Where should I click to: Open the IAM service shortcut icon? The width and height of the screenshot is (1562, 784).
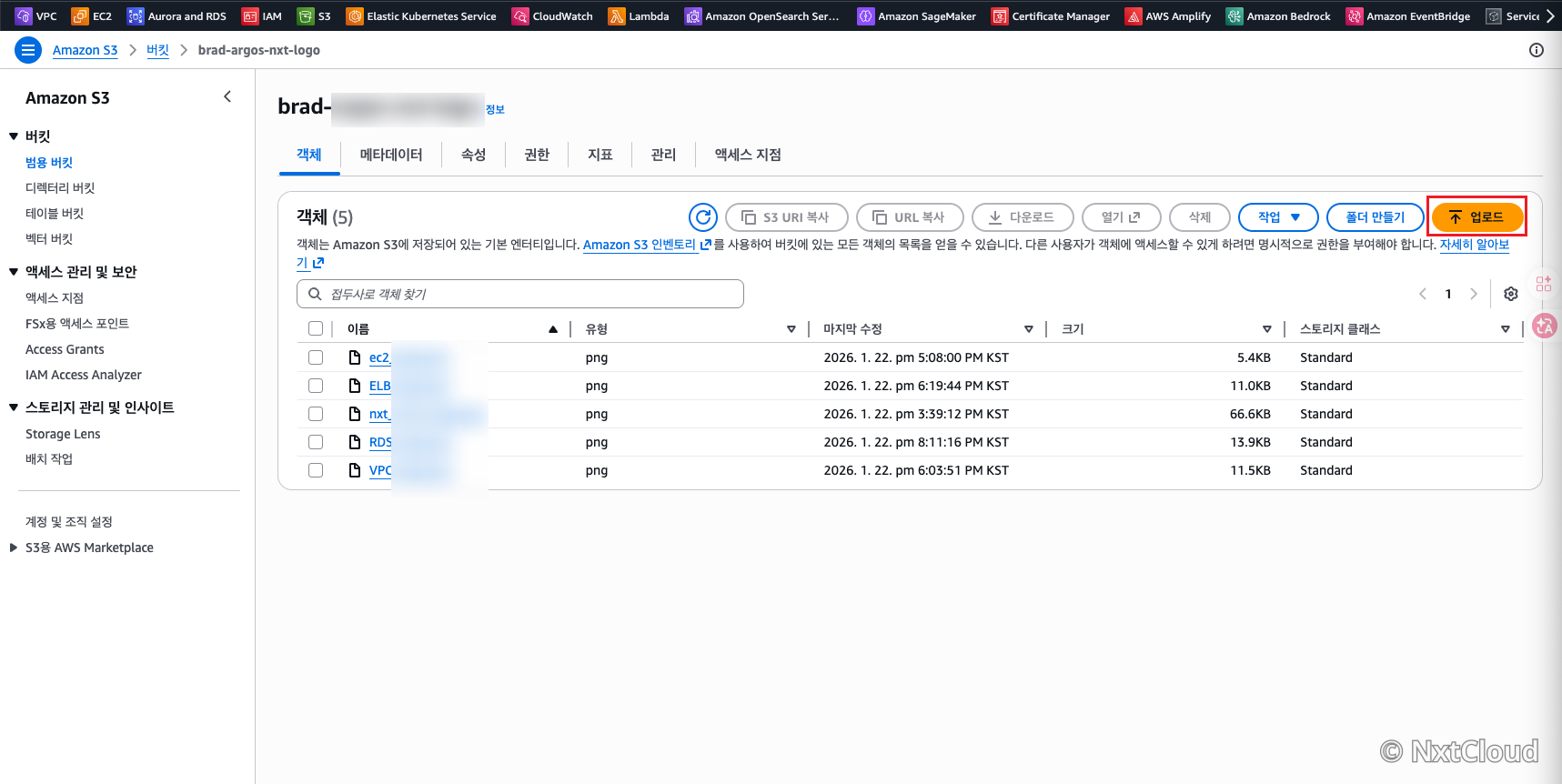(250, 15)
